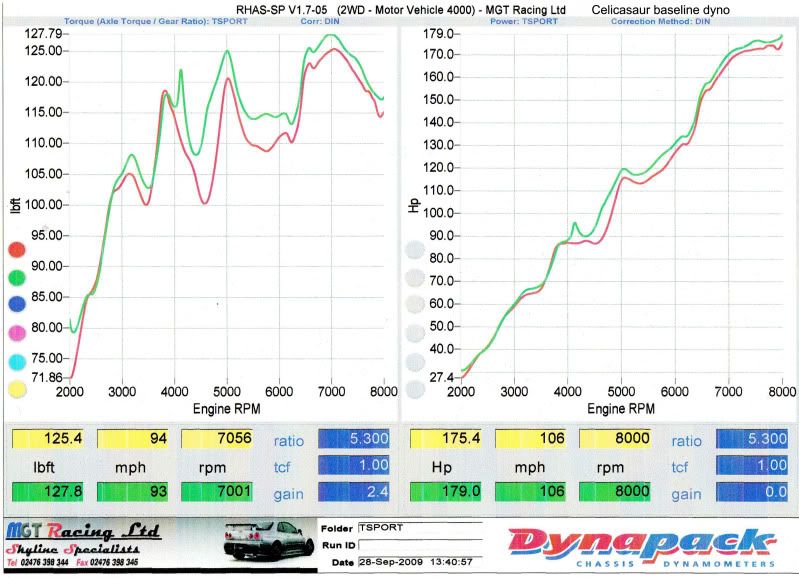Select the green 8000 rpm power value

coord(615,491)
